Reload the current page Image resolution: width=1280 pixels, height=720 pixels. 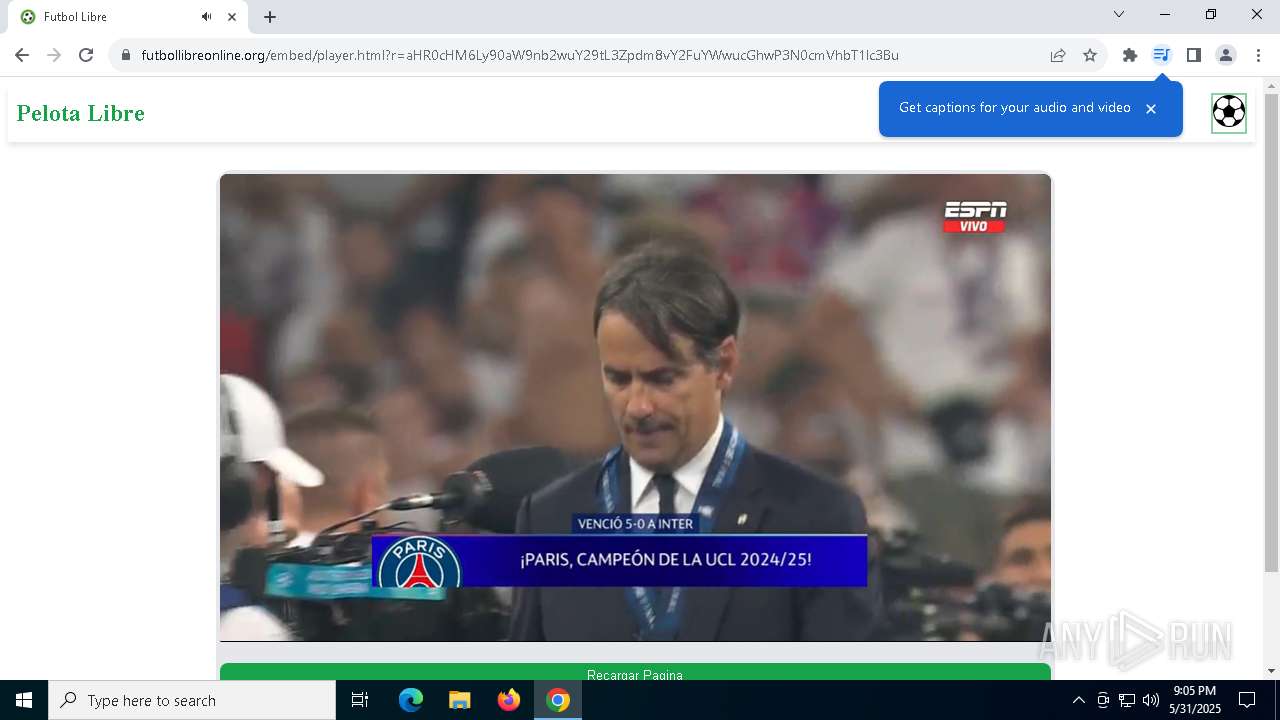(86, 55)
